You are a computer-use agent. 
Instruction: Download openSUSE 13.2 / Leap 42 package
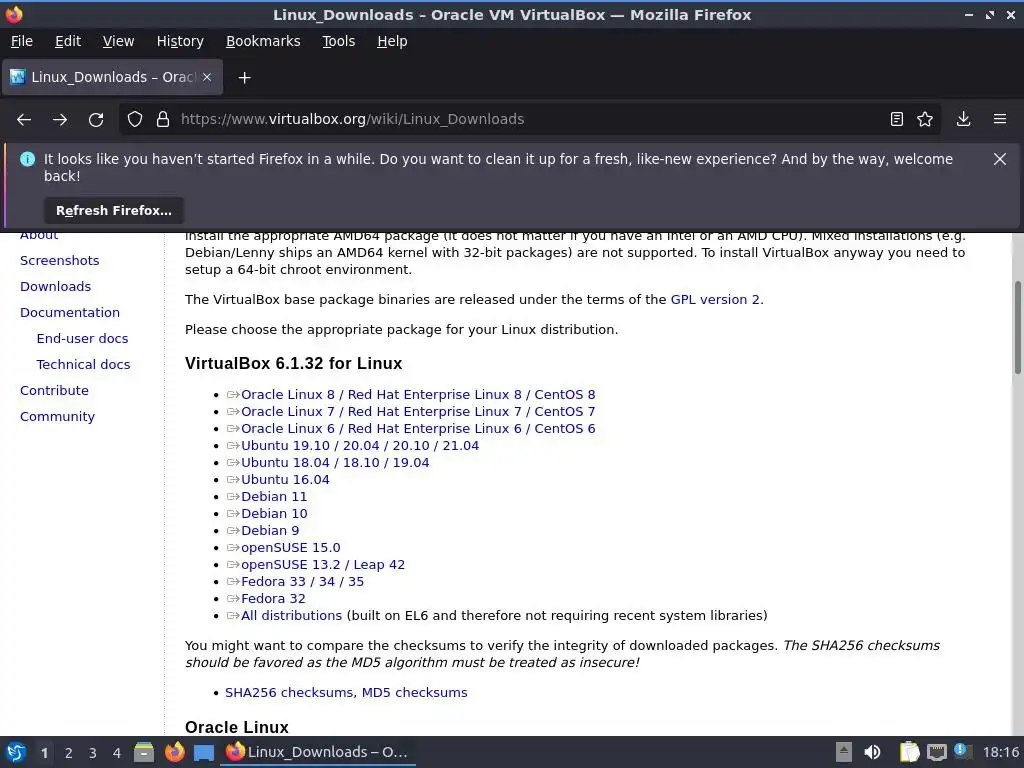pyautogui.click(x=323, y=564)
